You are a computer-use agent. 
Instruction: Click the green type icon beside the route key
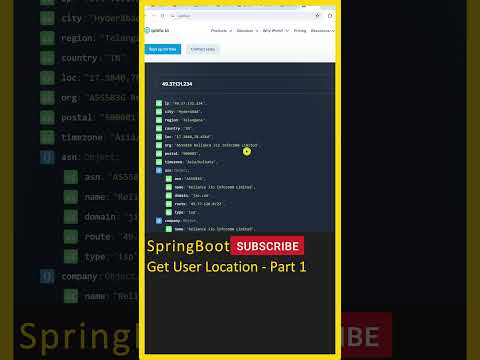[x=169, y=204]
